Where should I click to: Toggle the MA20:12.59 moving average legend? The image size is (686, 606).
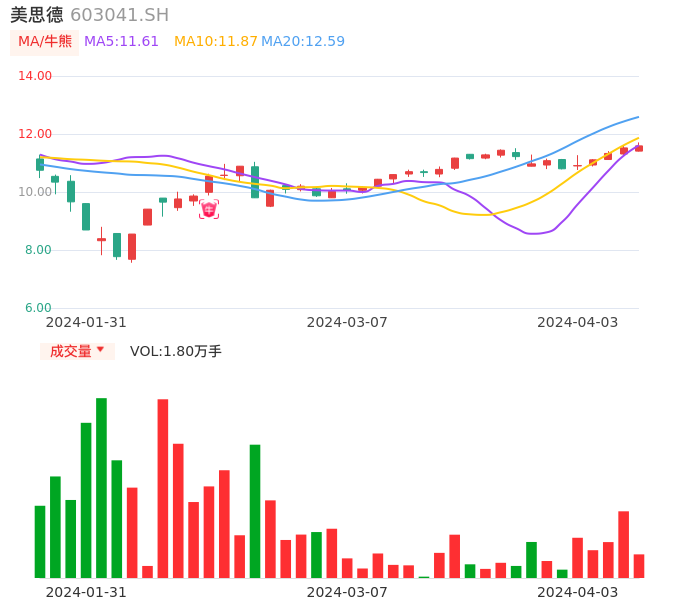pos(303,42)
